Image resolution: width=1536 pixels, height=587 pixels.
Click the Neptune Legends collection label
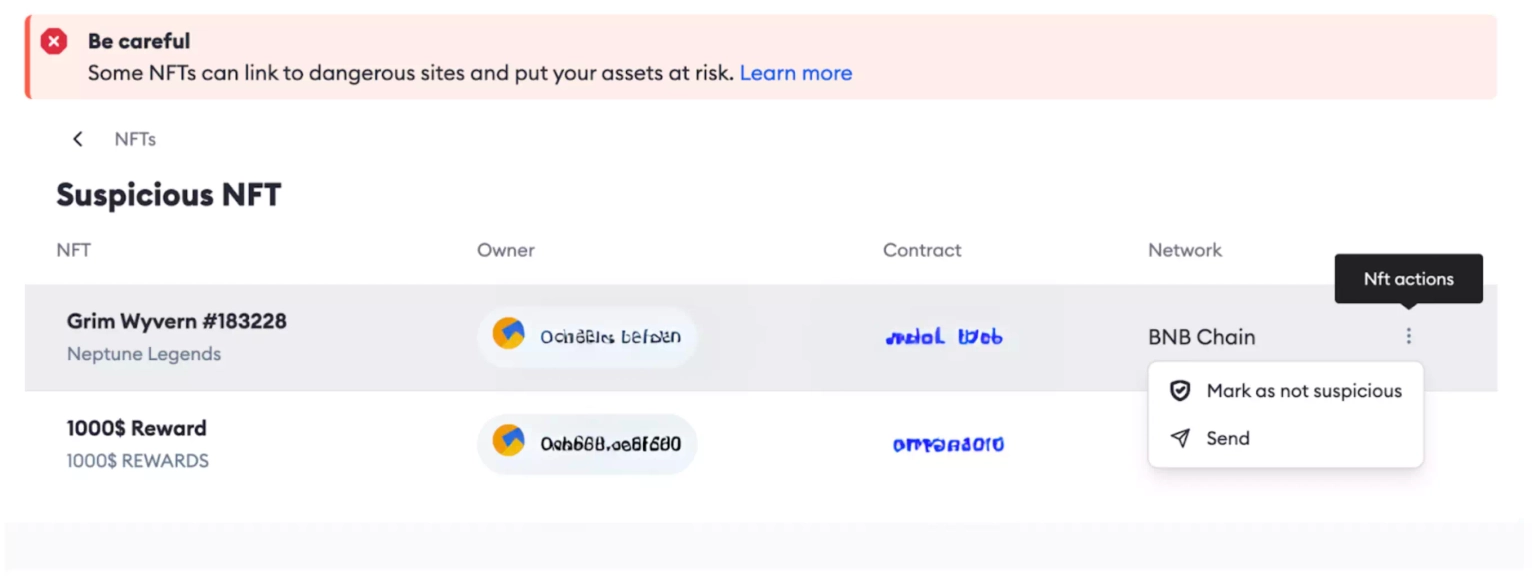click(144, 354)
